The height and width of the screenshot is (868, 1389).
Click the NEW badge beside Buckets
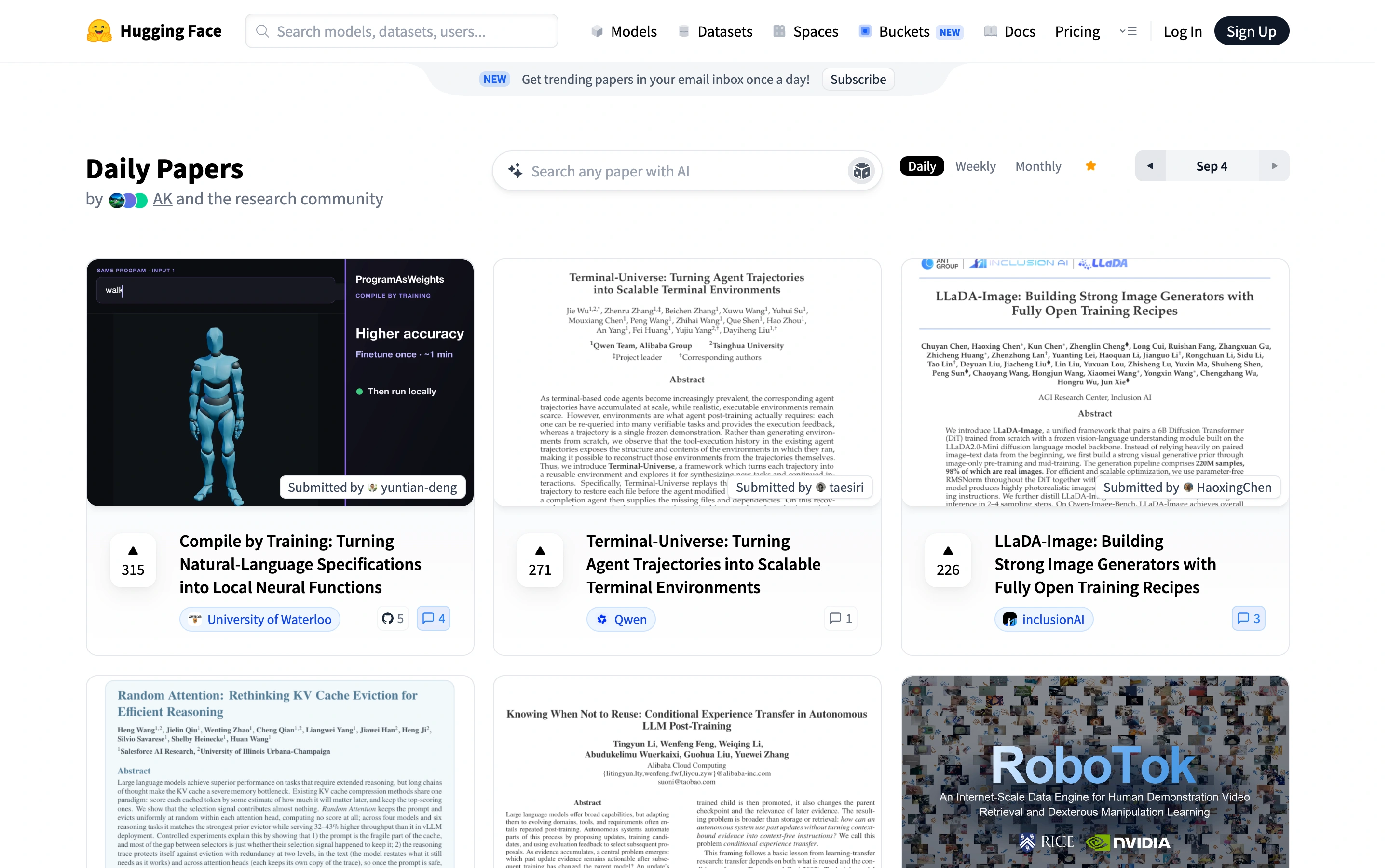[949, 32]
